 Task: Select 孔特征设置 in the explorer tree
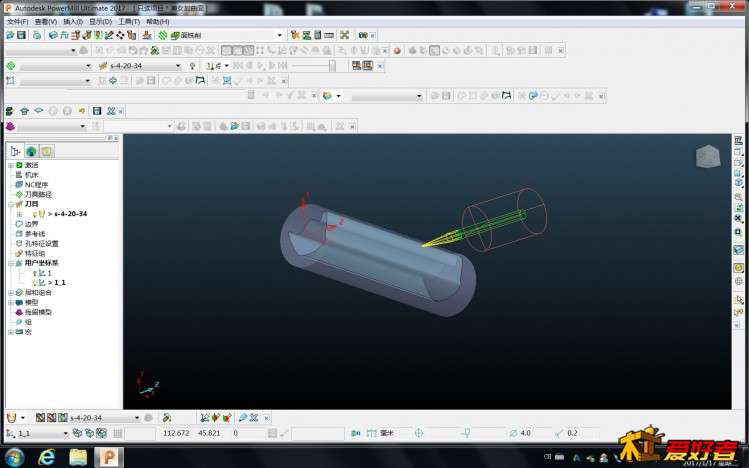pos(41,244)
